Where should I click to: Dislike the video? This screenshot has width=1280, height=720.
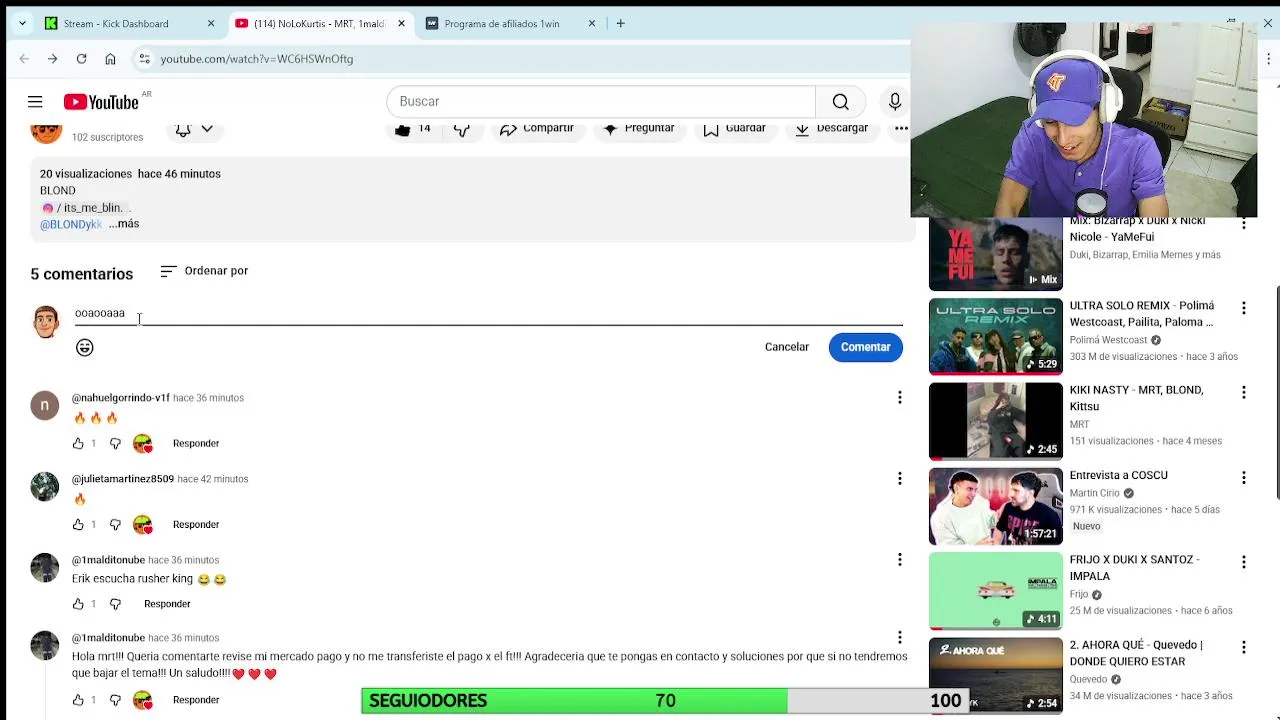[x=462, y=129]
